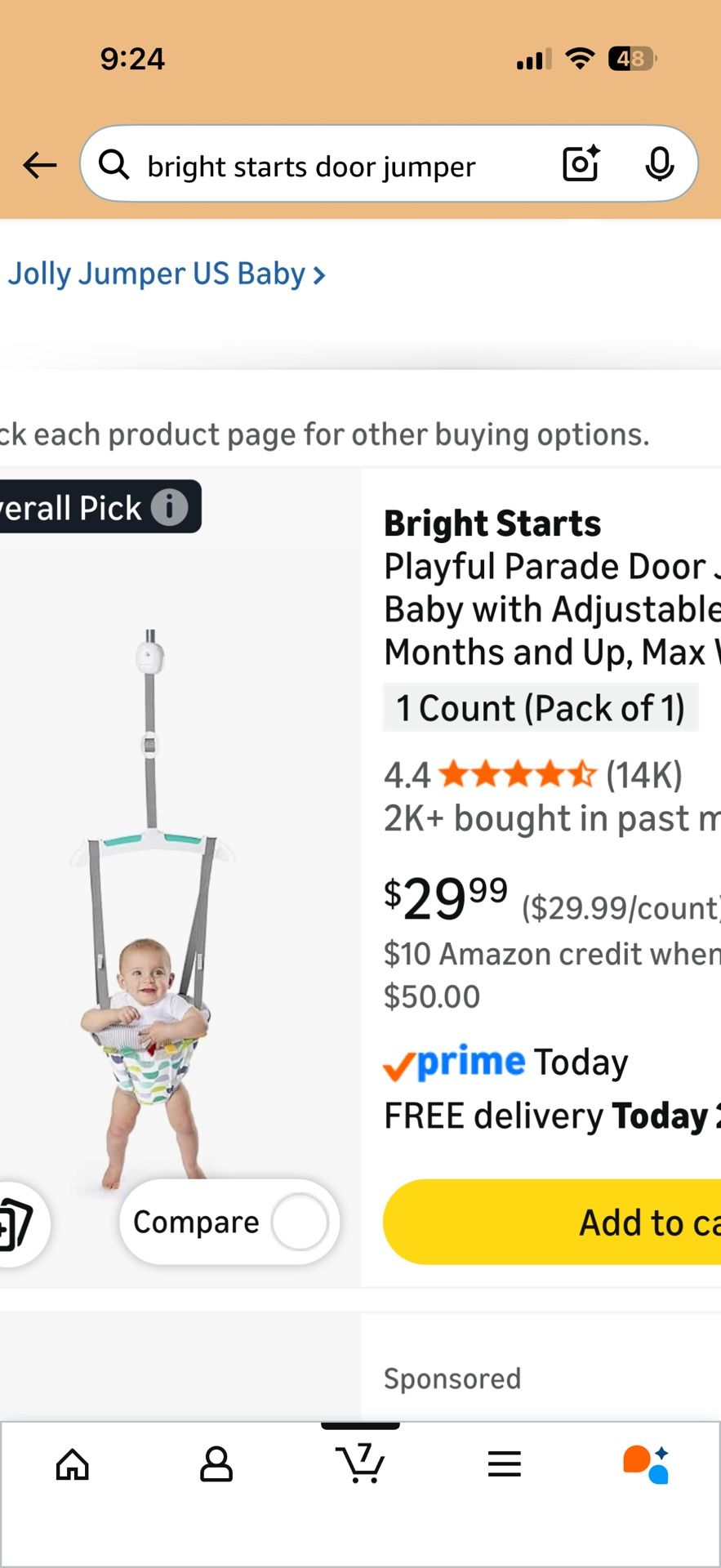
Task: Open the shopping cart icon
Action: [x=360, y=1462]
